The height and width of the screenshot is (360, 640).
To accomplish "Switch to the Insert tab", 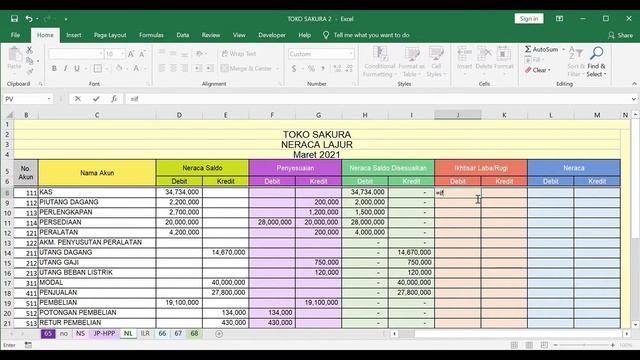I will [73, 35].
